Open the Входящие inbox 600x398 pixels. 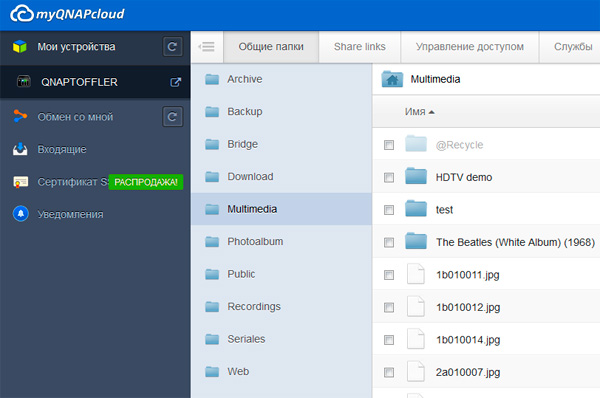pyautogui.click(x=62, y=149)
